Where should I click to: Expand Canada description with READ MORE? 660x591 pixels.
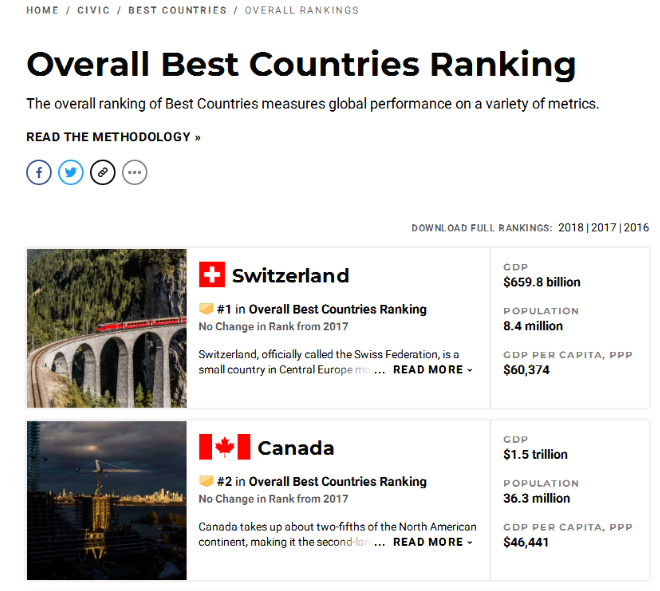coord(433,542)
